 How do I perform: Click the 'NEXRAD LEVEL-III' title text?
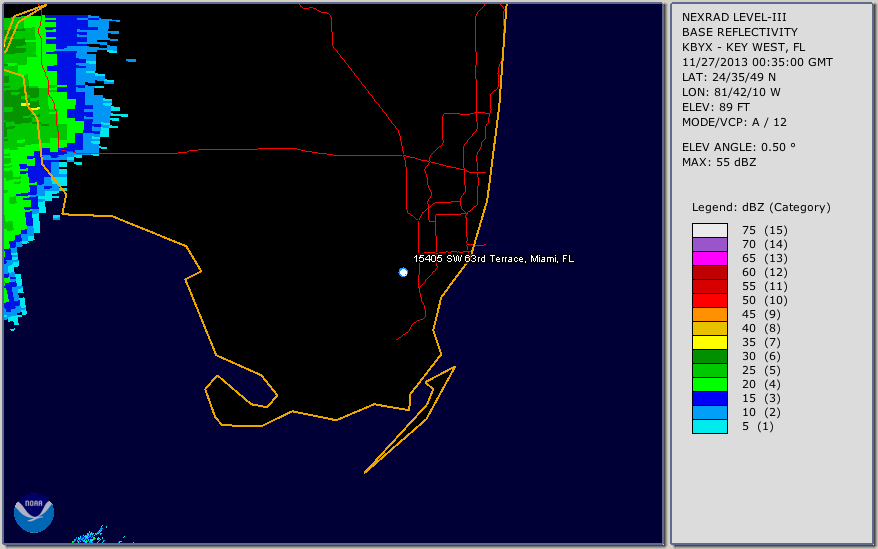[x=734, y=17]
